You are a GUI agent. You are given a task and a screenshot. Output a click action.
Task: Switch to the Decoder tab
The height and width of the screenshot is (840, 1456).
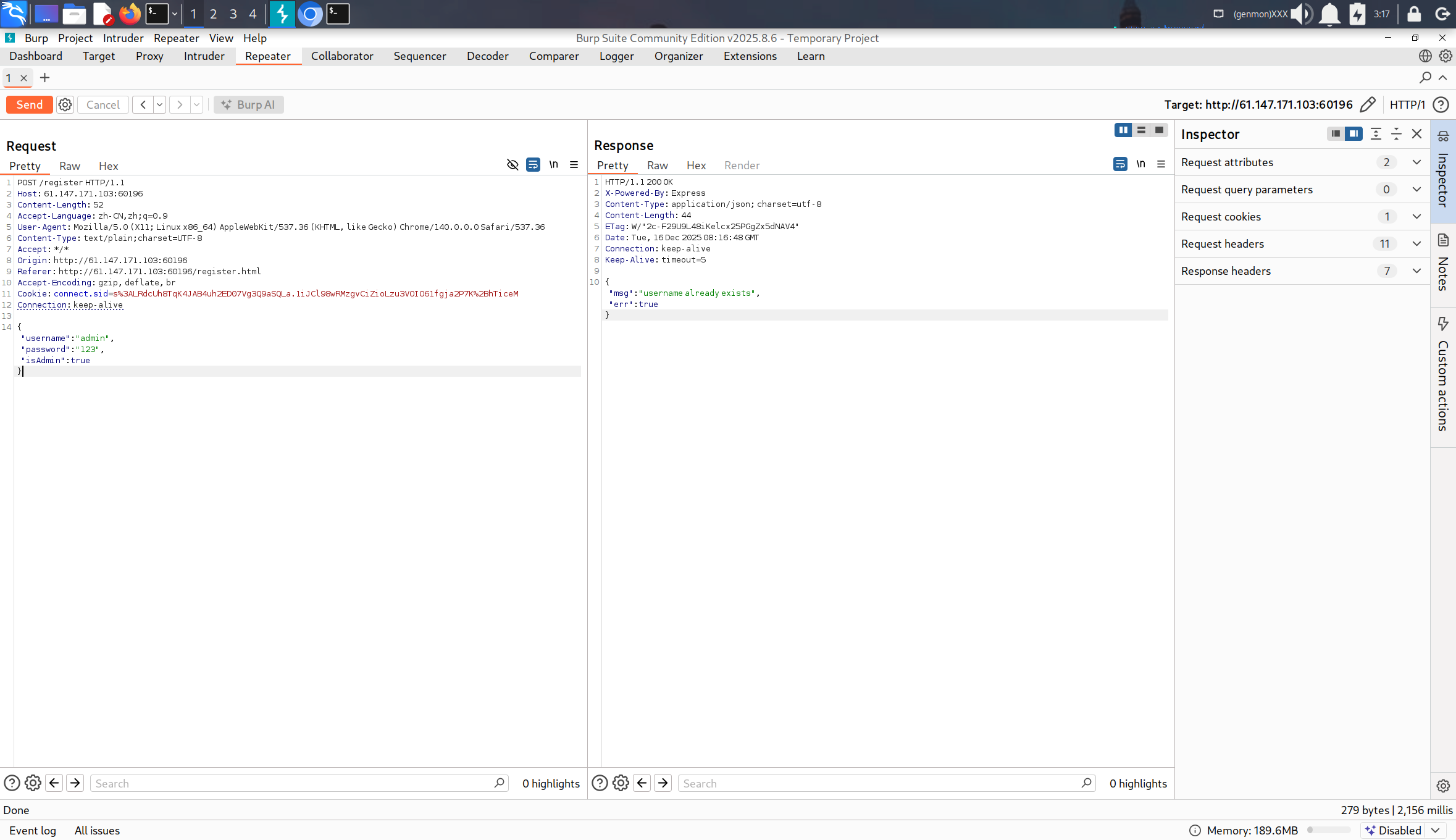coord(487,56)
